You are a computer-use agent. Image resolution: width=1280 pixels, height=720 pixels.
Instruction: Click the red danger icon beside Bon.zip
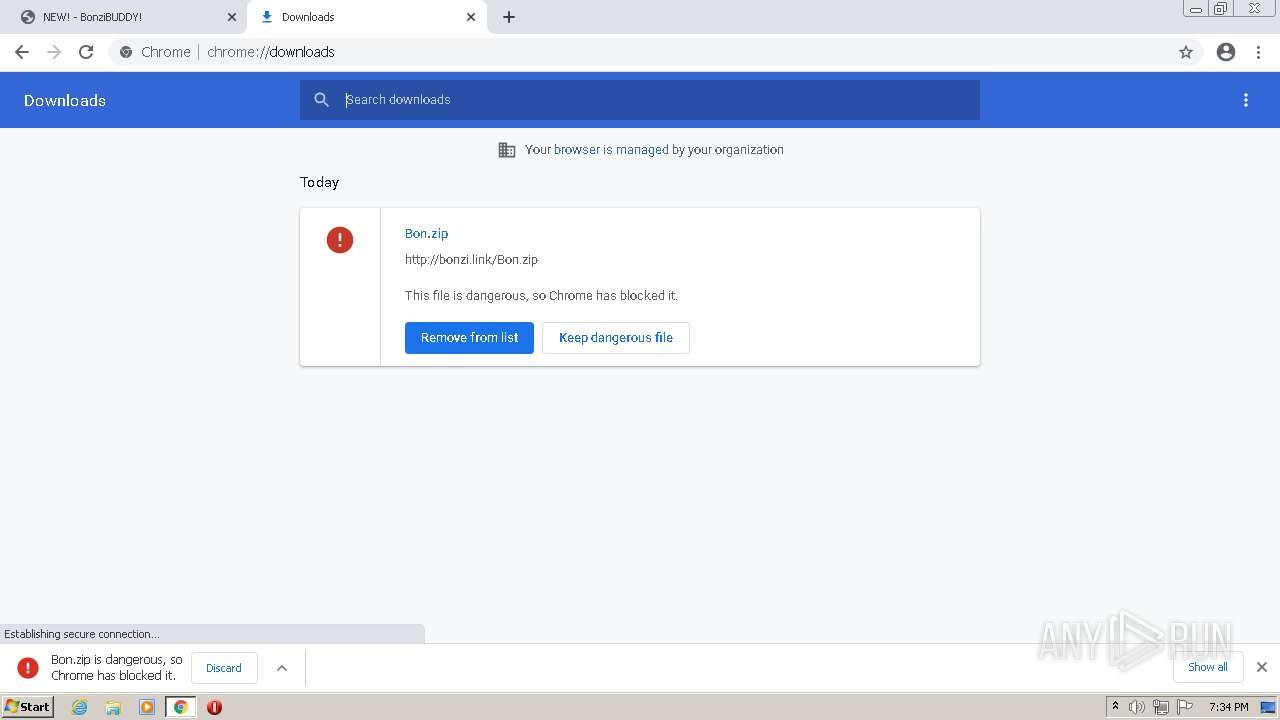[x=340, y=240]
